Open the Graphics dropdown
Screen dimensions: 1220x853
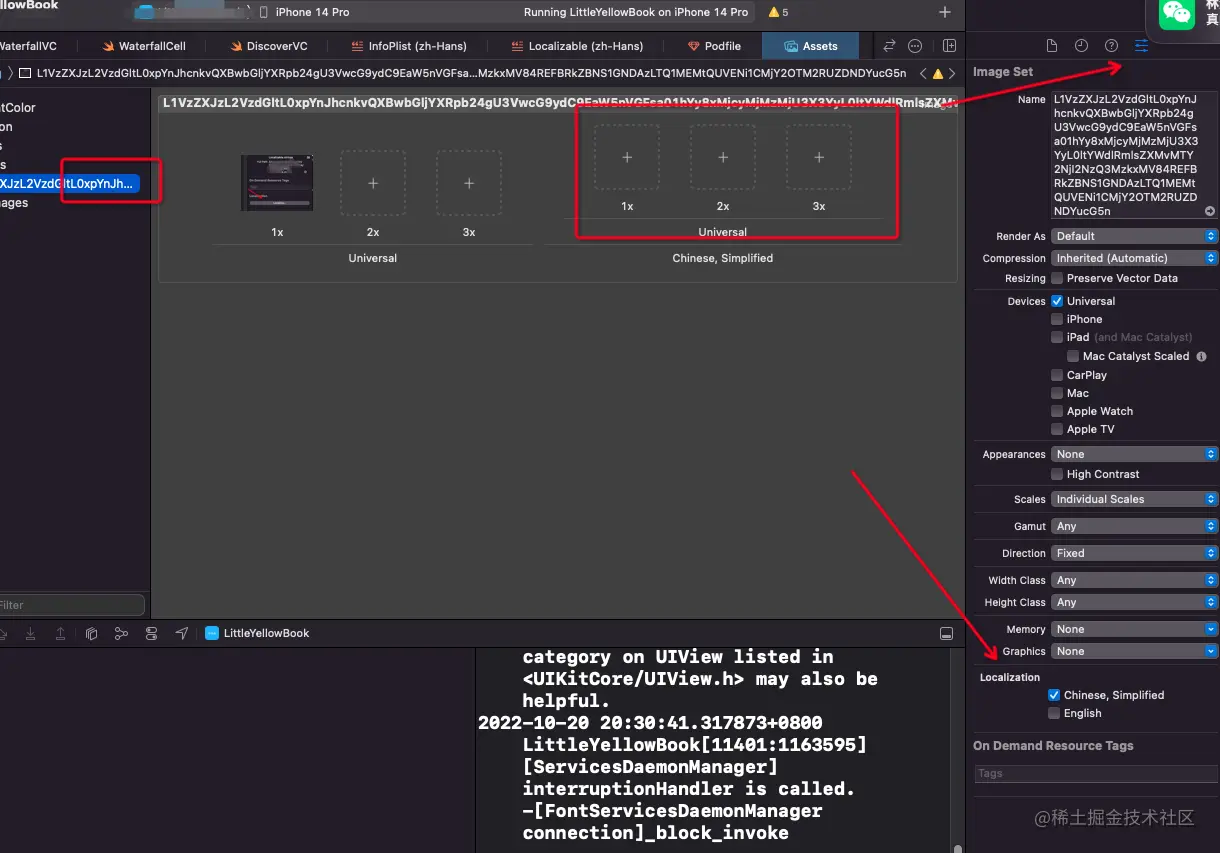[x=1134, y=651]
